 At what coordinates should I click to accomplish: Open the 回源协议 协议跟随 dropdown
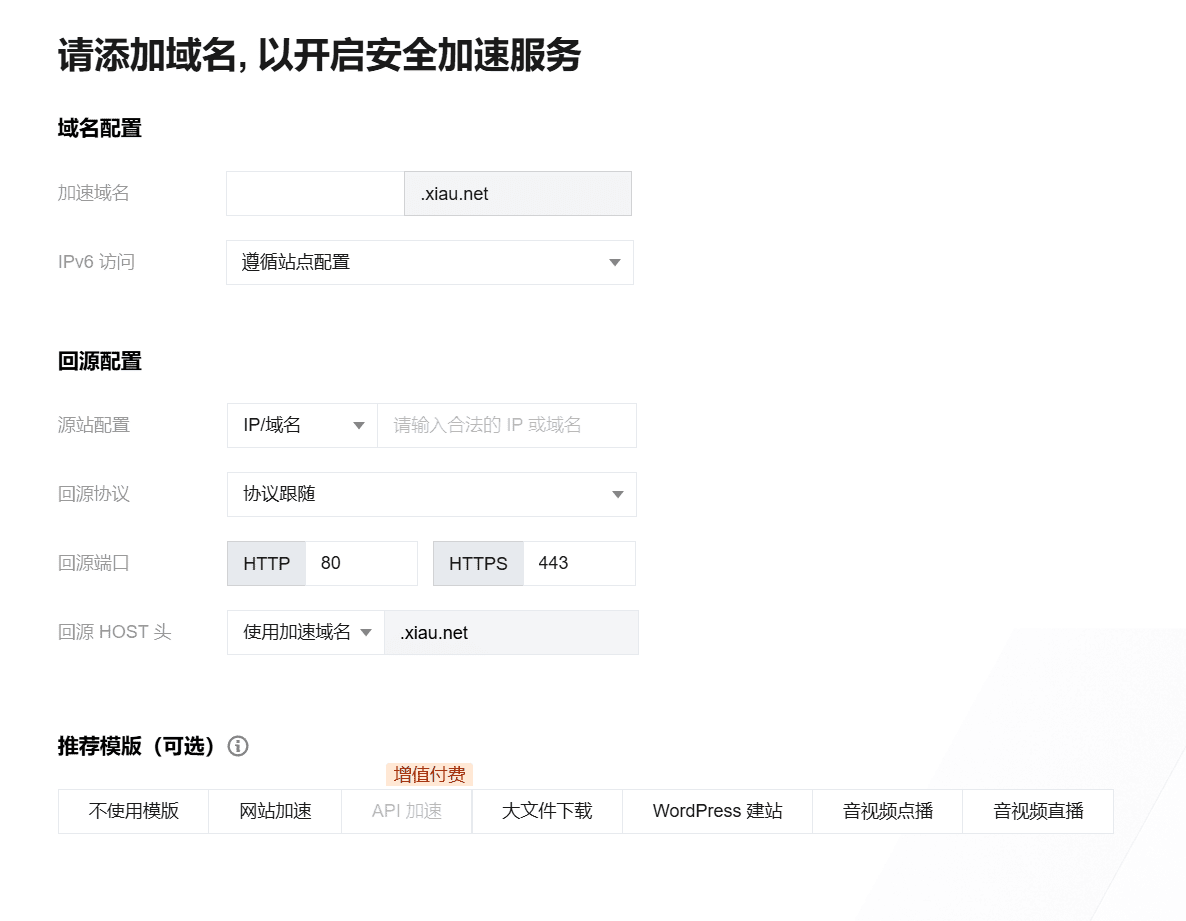[431, 495]
